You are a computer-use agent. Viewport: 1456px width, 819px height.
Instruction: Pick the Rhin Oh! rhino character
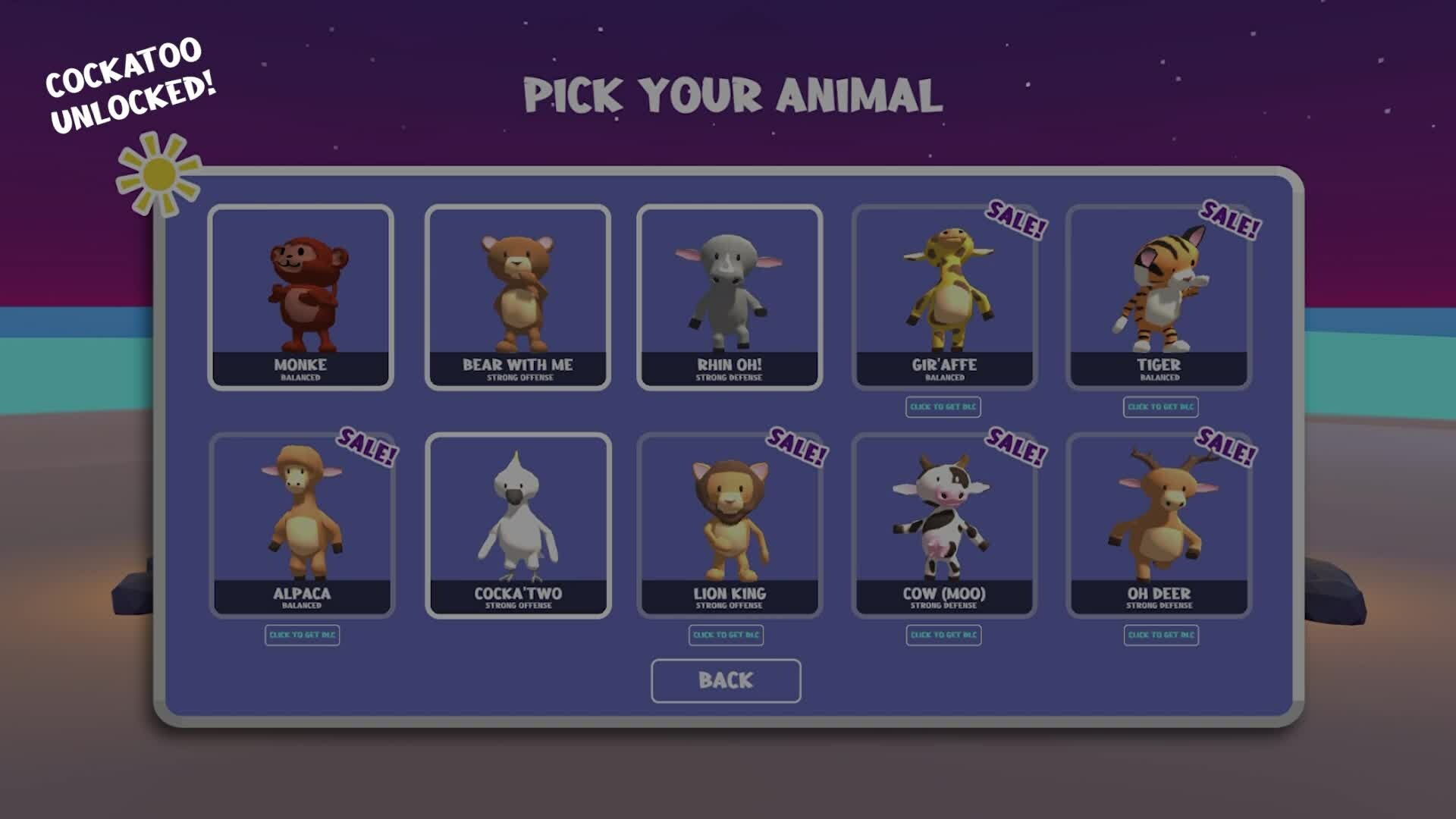(730, 297)
